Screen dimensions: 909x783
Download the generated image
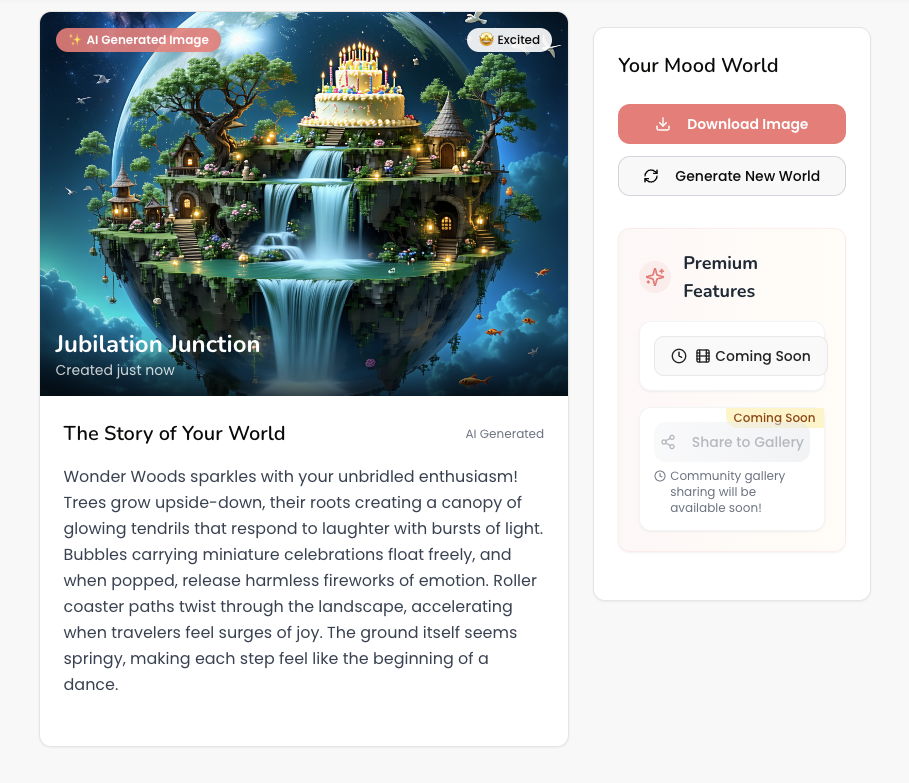(x=732, y=124)
